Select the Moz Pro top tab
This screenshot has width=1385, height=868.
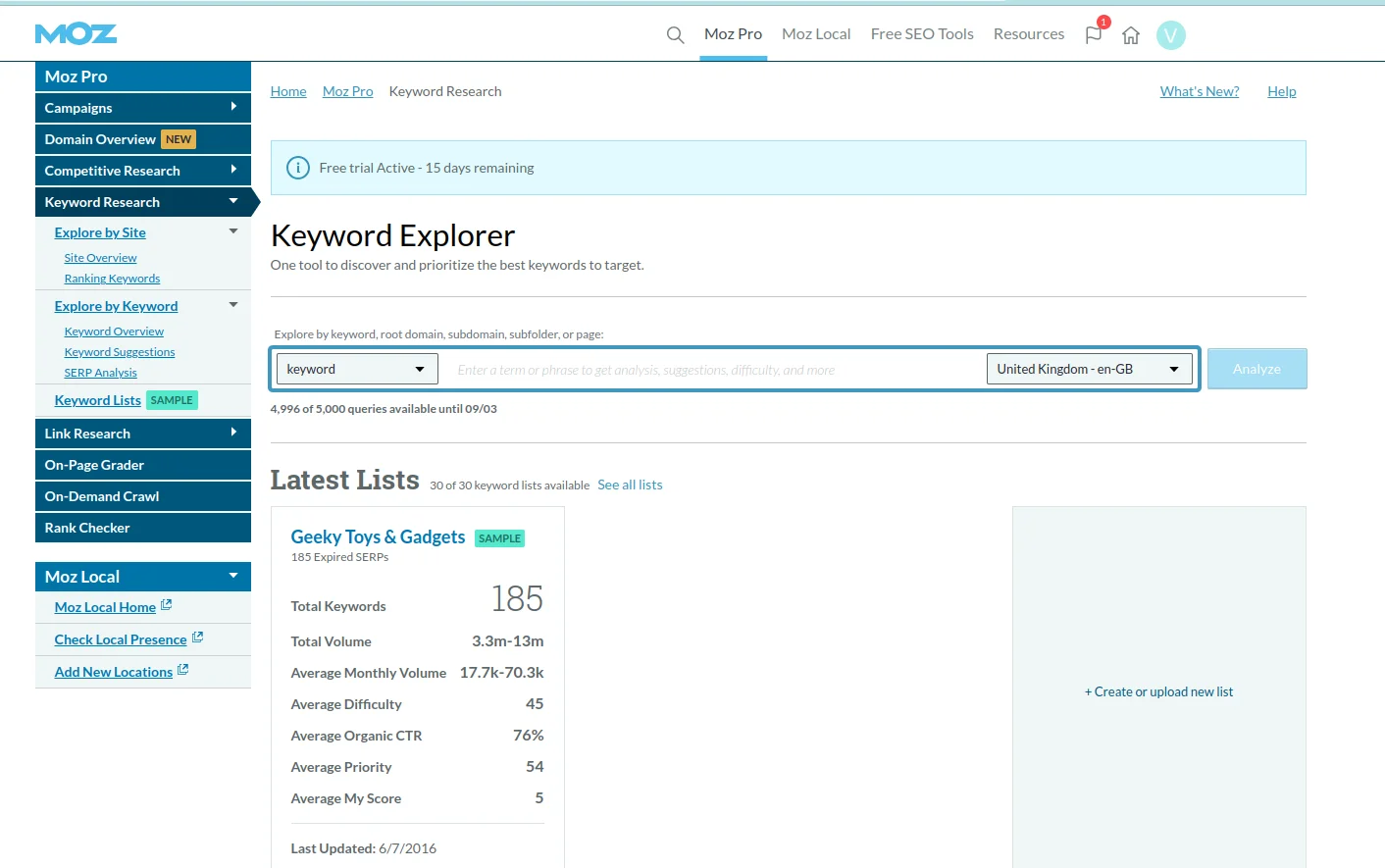(733, 34)
